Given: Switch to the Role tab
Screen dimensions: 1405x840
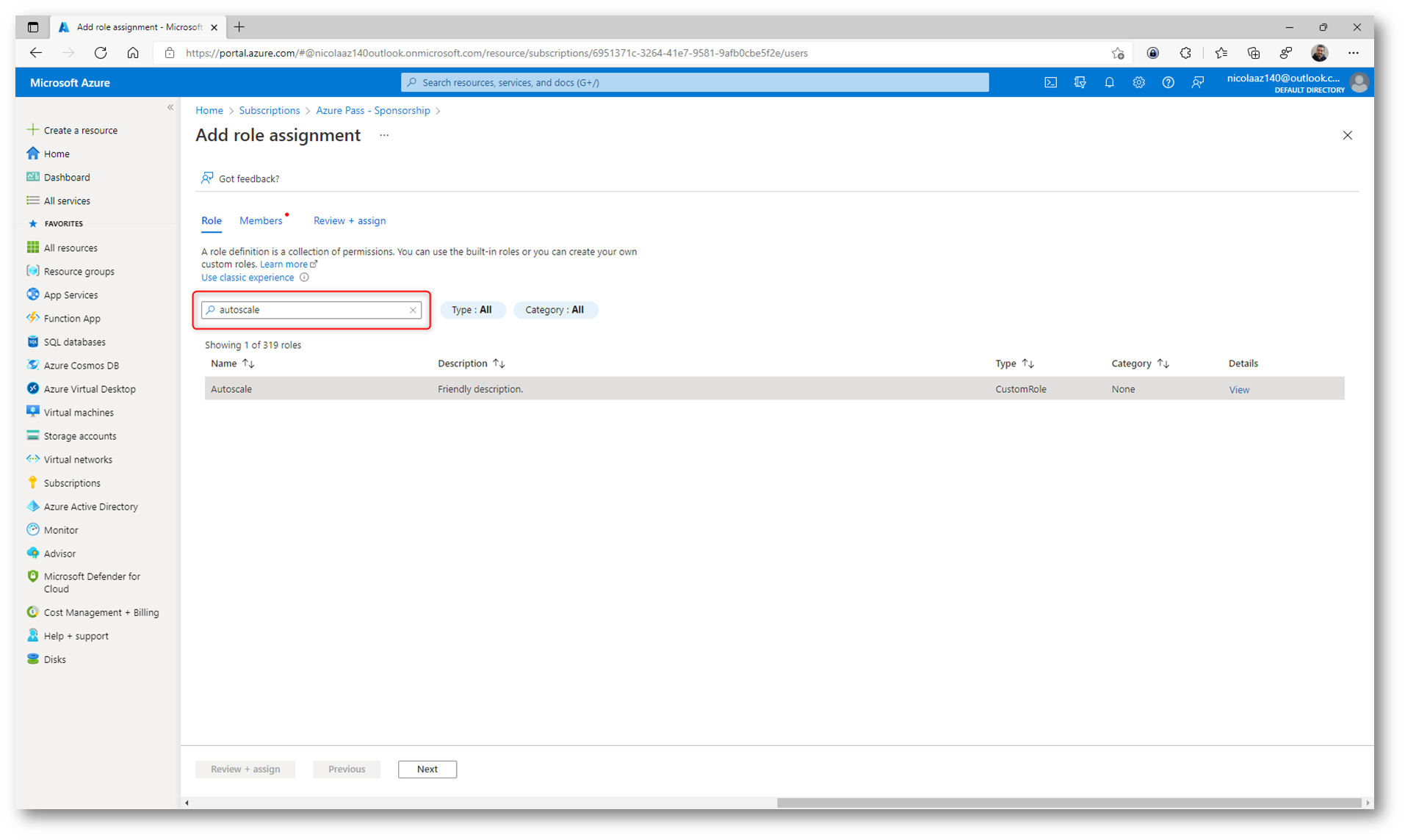Looking at the screenshot, I should tap(212, 220).
